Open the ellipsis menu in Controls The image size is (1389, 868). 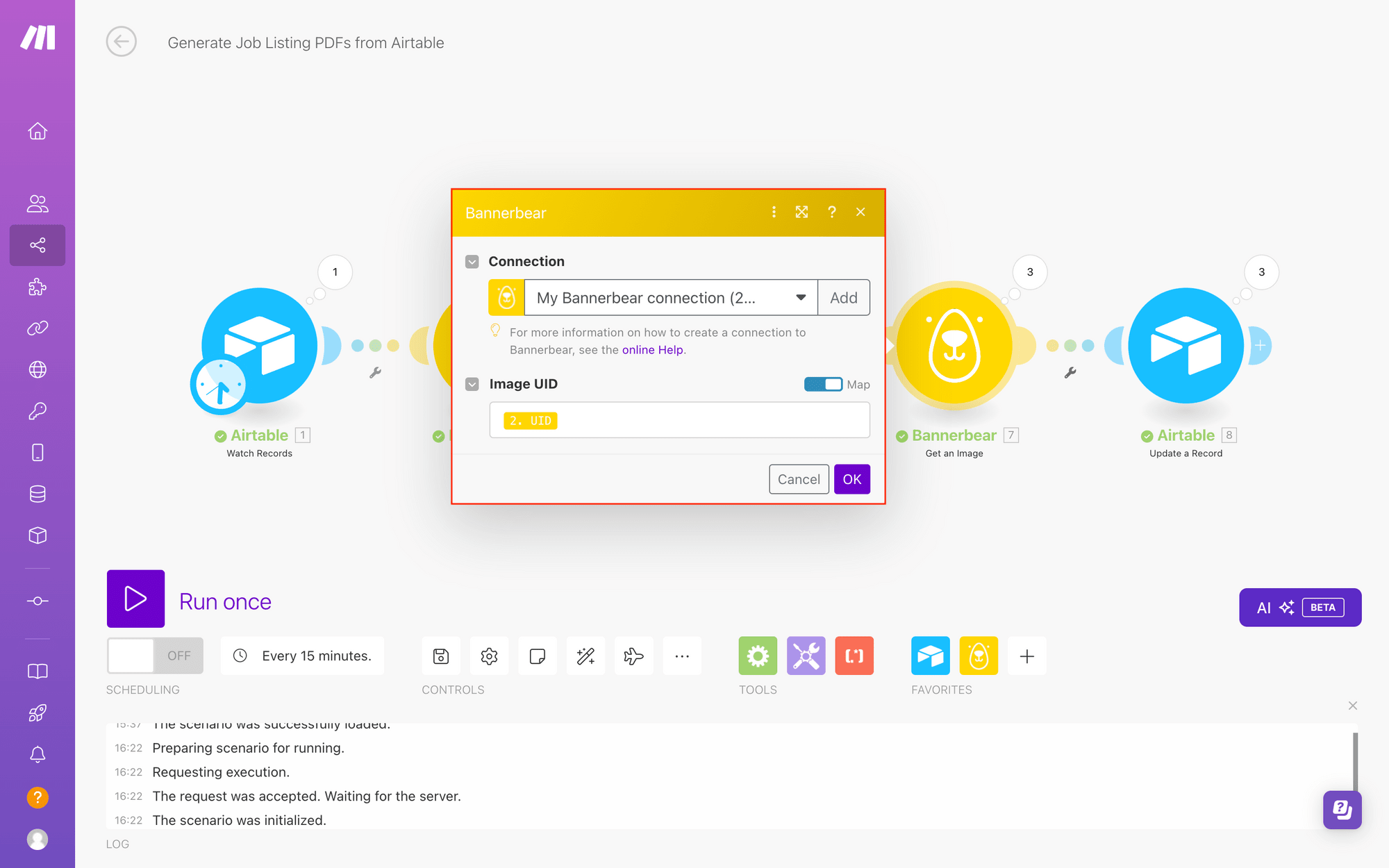click(x=682, y=656)
